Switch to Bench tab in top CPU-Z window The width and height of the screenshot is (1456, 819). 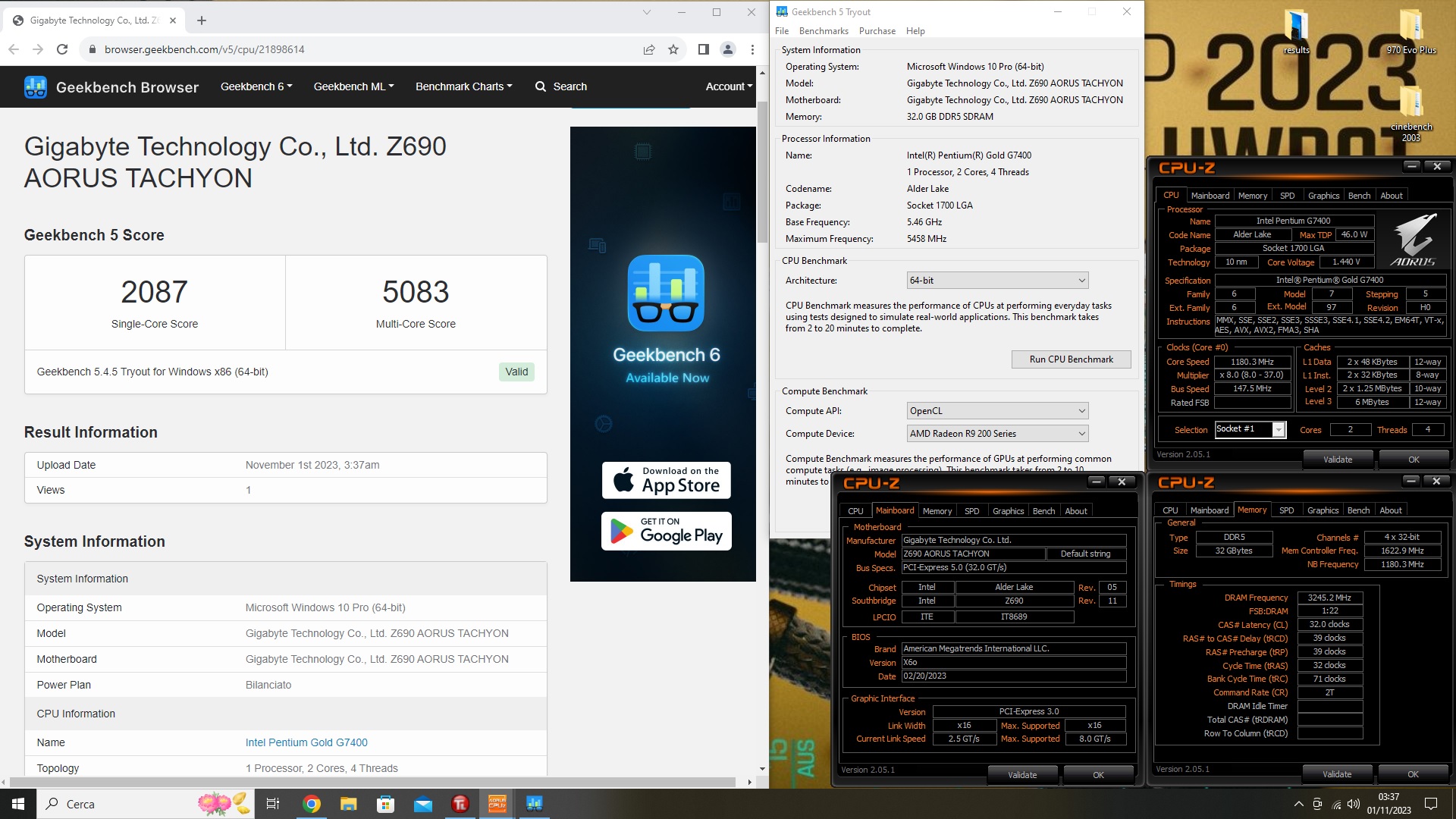point(1359,196)
